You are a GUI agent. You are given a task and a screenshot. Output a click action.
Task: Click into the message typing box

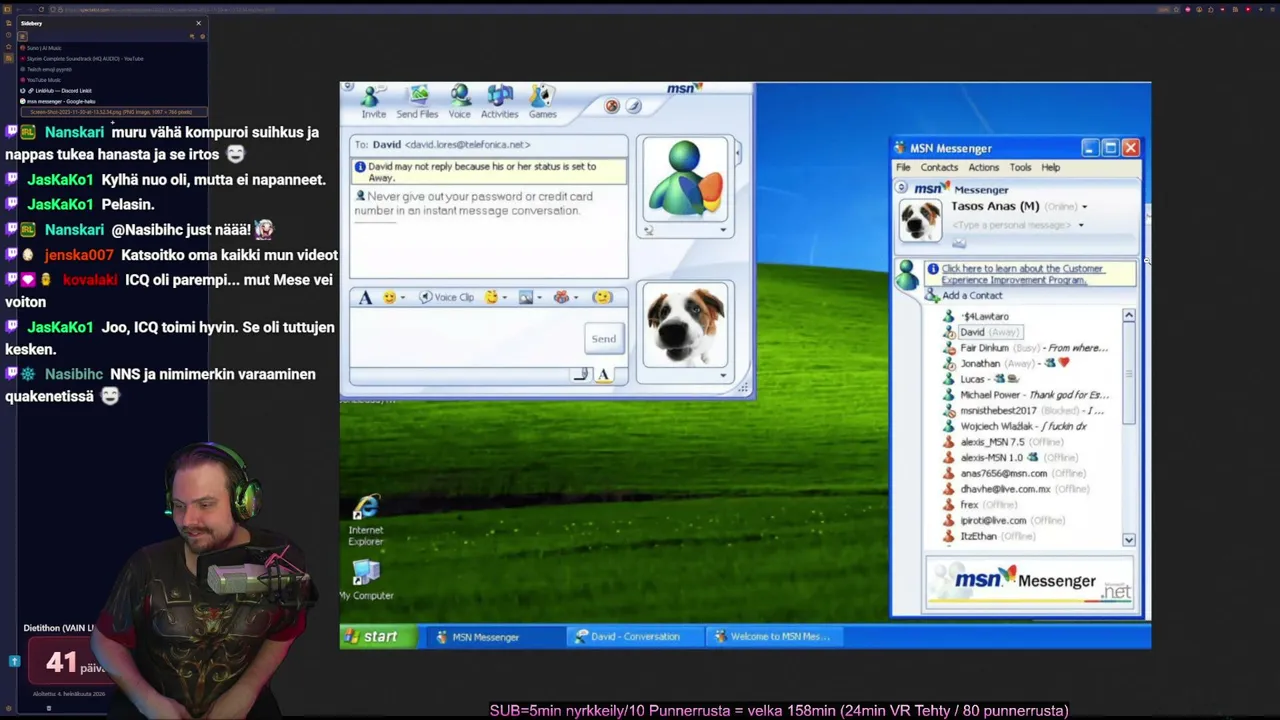[x=466, y=338]
